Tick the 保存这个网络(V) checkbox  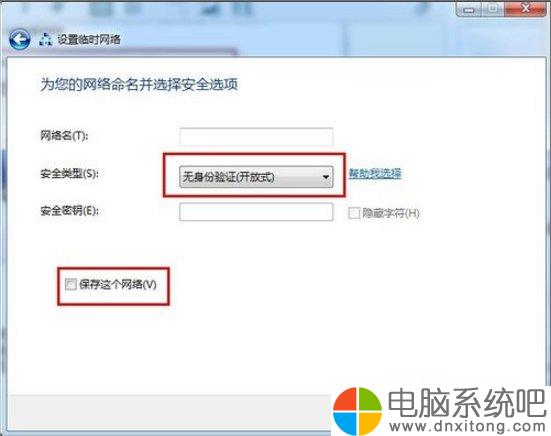click(71, 284)
